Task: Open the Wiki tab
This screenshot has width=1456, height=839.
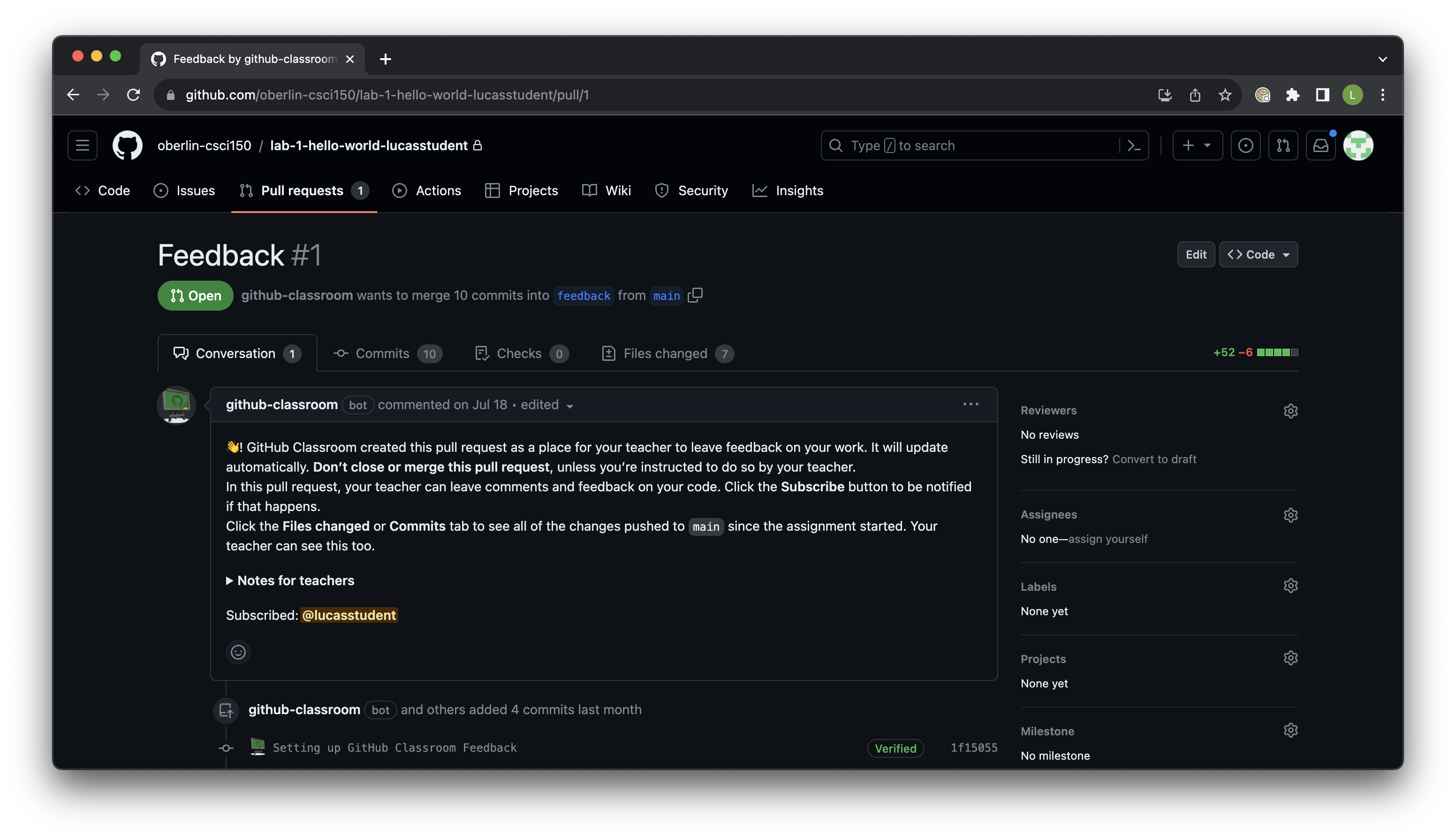Action: tap(607, 190)
